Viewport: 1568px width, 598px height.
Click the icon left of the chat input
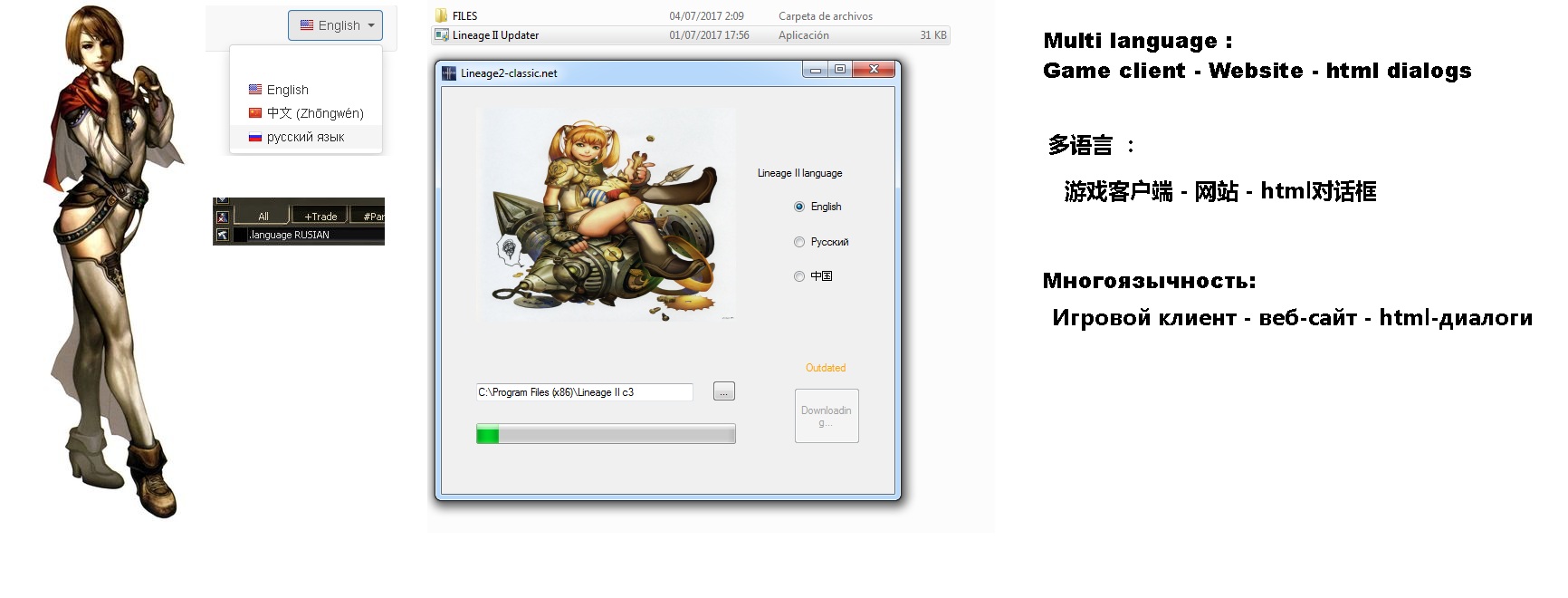coord(223,235)
